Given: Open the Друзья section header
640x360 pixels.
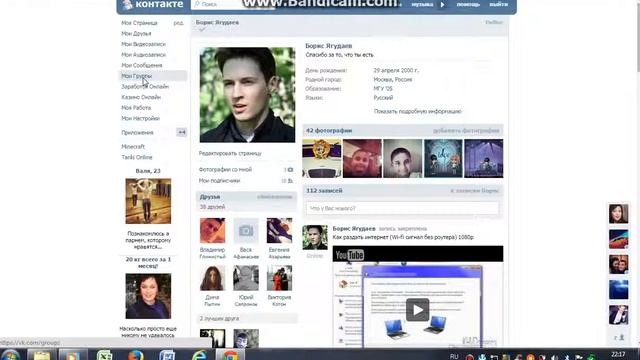Looking at the screenshot, I should tap(210, 197).
